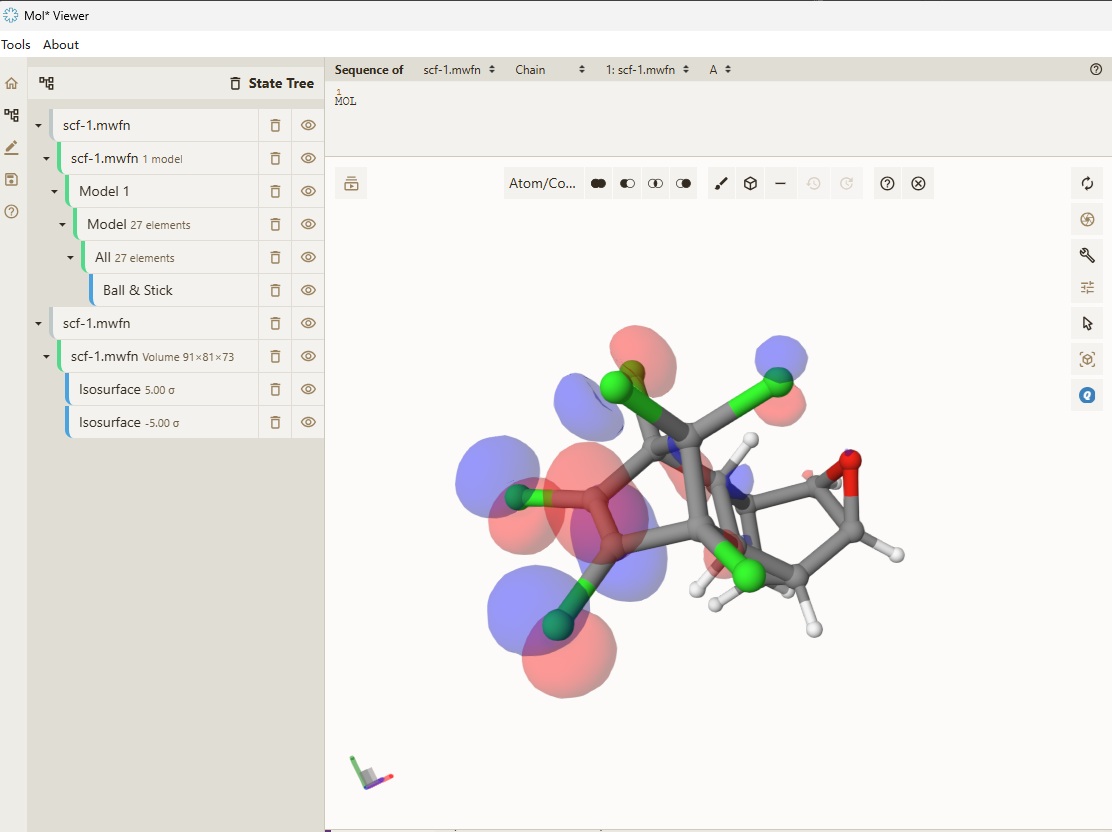Toggle the selection mode arrow icon
This screenshot has height=832, width=1112.
coord(1087,324)
